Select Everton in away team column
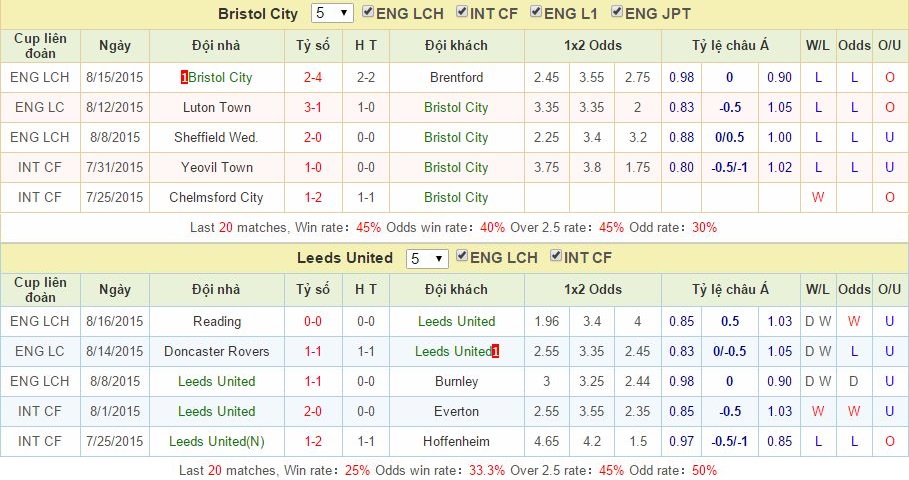 tap(456, 411)
